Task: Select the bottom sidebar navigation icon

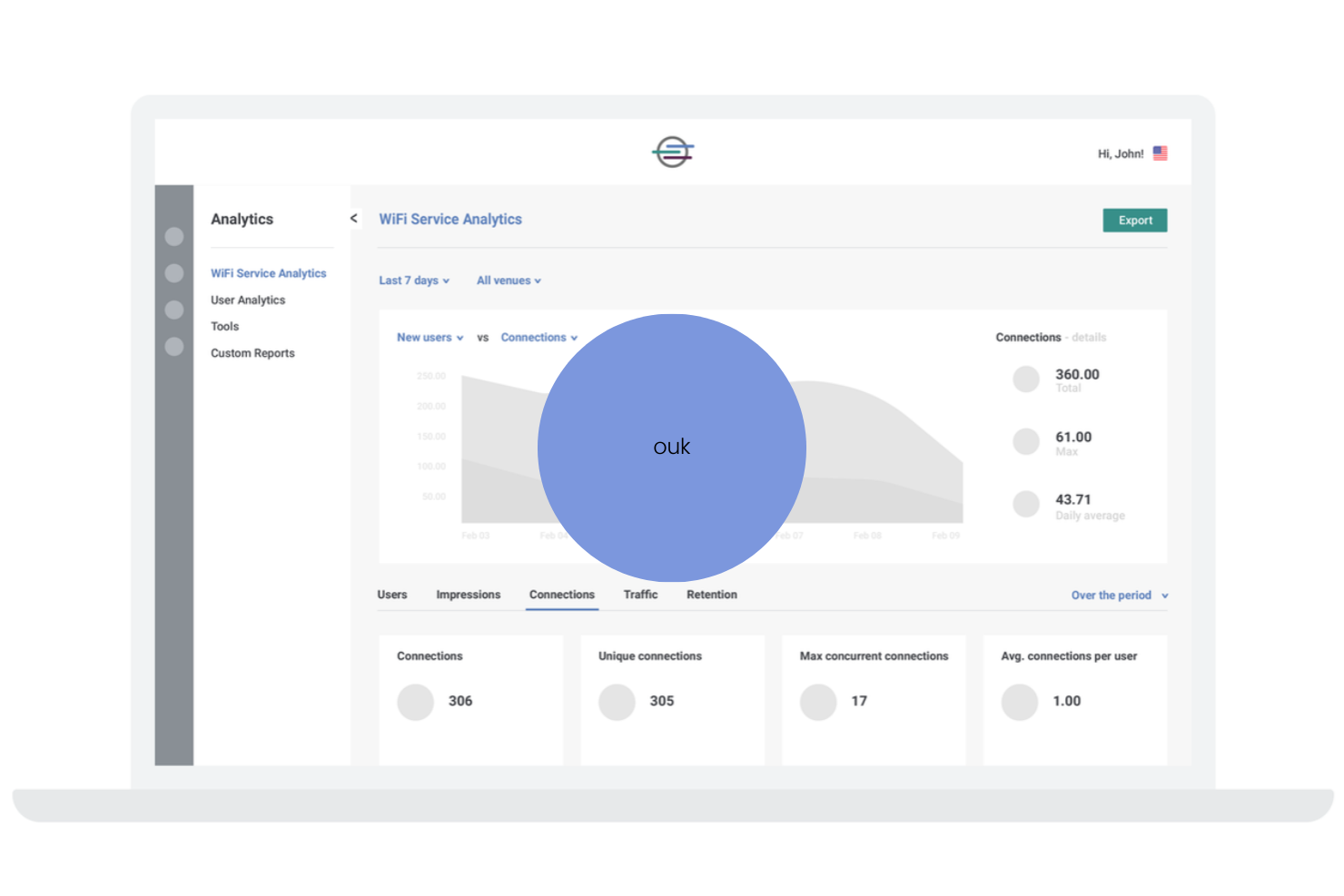Action: [x=173, y=347]
